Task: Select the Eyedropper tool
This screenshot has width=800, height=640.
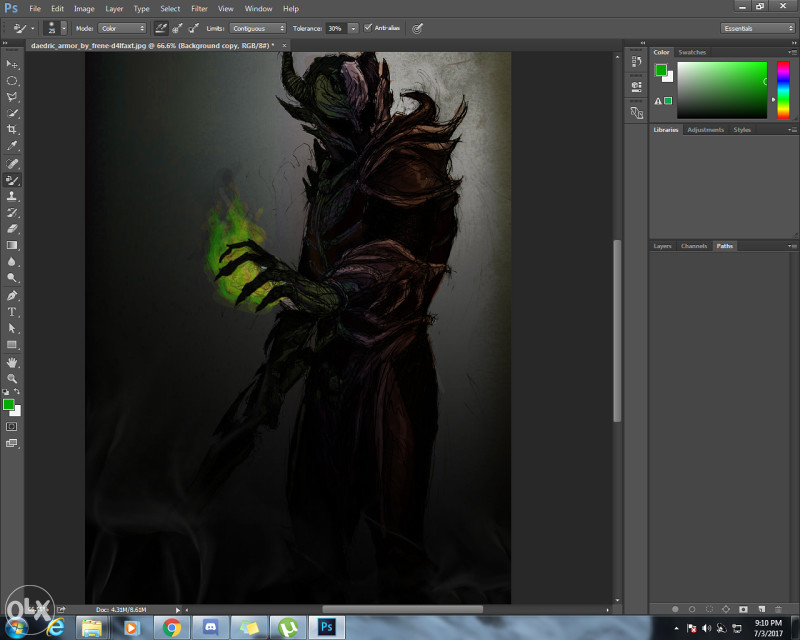Action: click(12, 145)
